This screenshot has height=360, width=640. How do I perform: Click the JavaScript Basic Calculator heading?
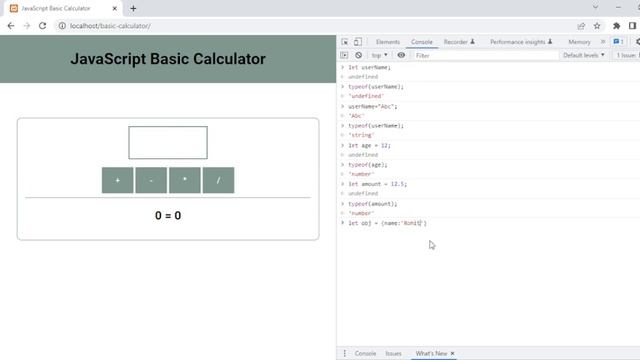(x=168, y=59)
